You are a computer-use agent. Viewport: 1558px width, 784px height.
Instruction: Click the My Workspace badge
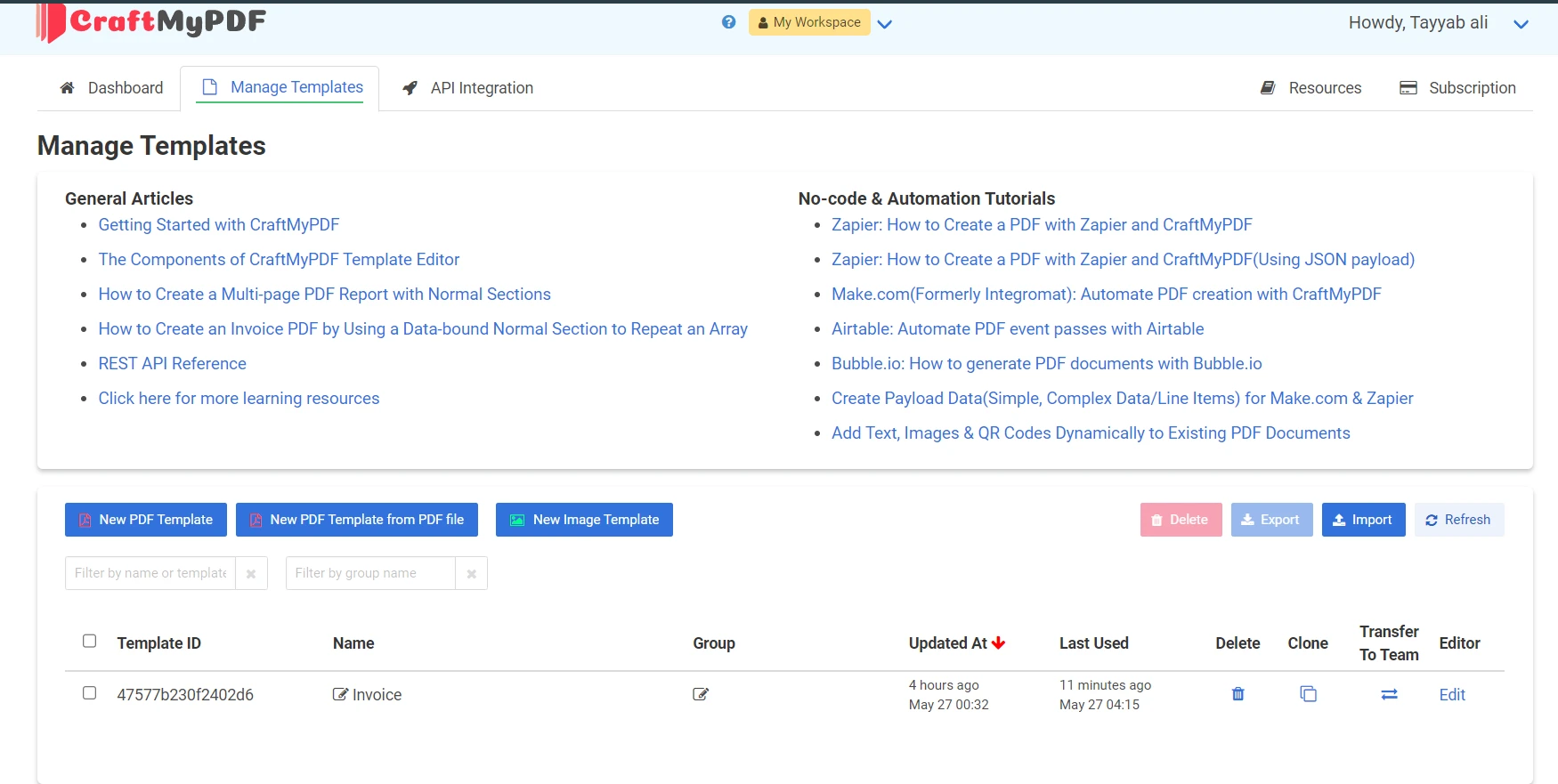pos(809,22)
